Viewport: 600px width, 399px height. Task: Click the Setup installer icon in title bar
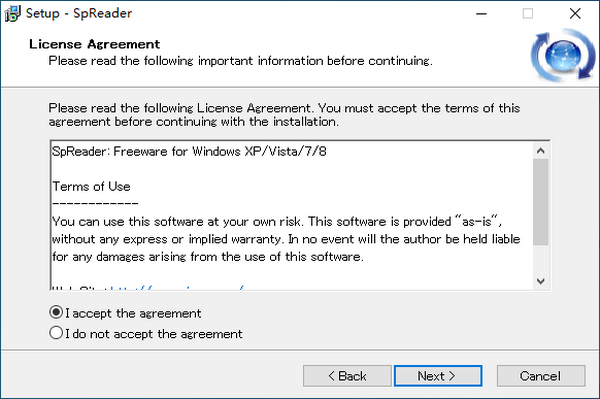(12, 13)
